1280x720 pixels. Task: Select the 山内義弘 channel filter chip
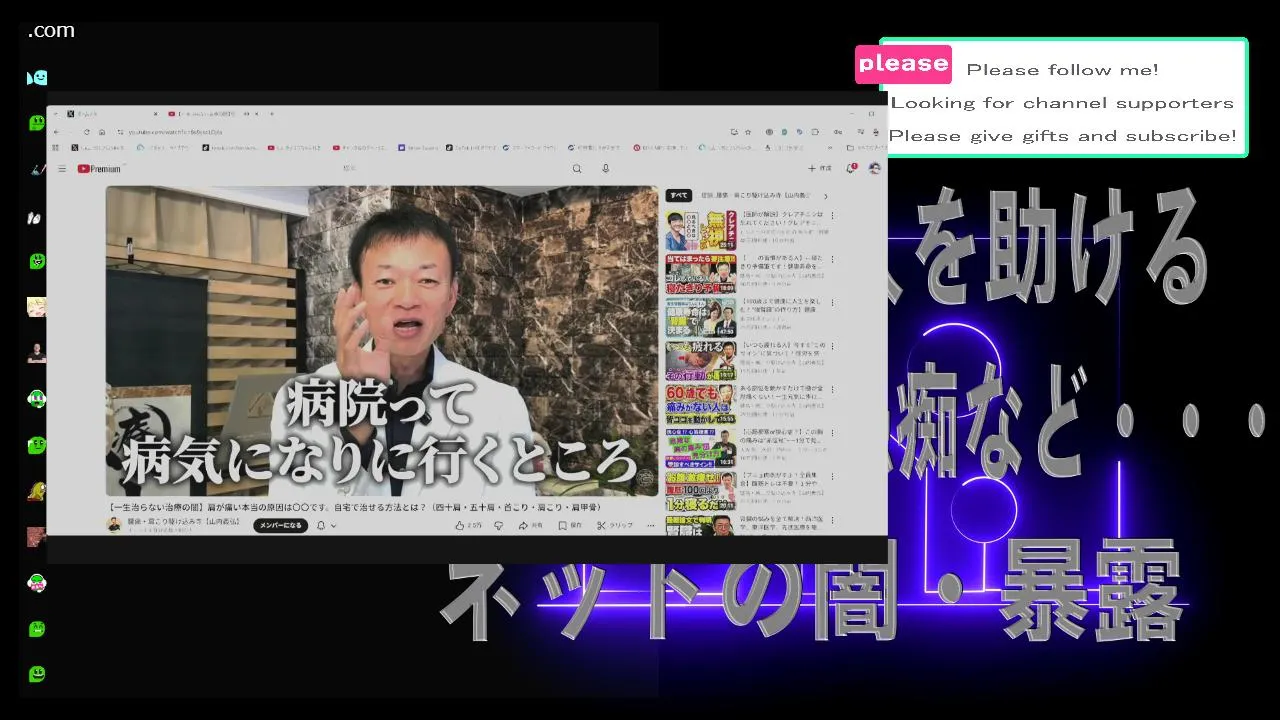pyautogui.click(x=758, y=195)
